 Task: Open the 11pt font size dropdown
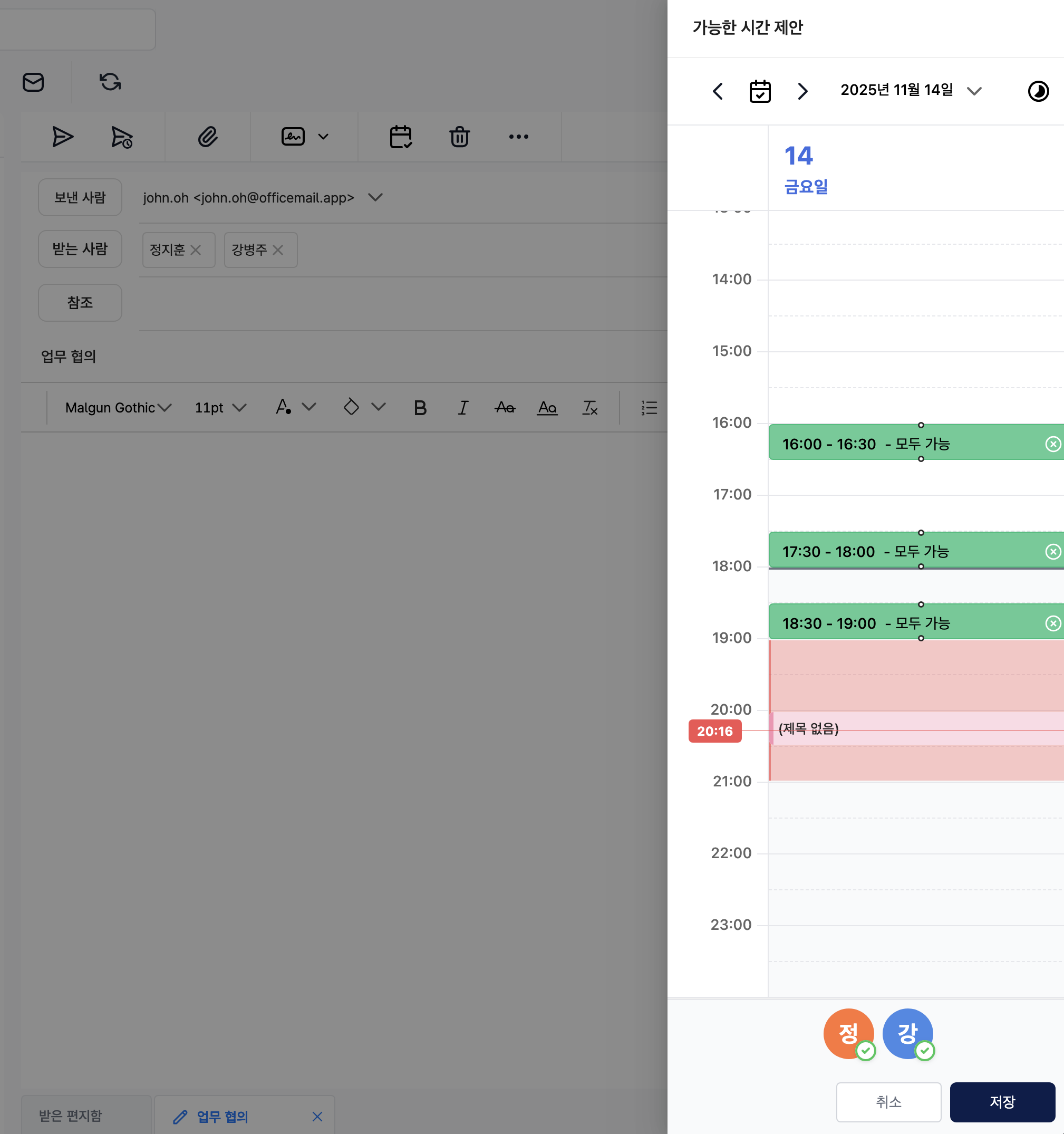[x=220, y=408]
